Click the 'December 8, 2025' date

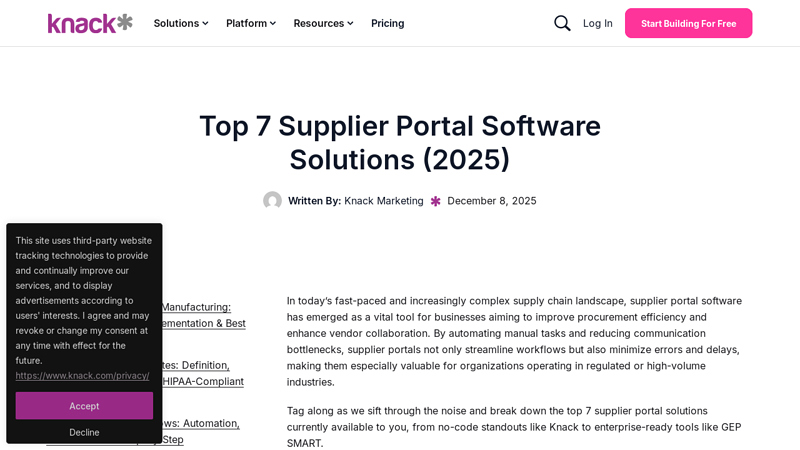click(x=492, y=201)
